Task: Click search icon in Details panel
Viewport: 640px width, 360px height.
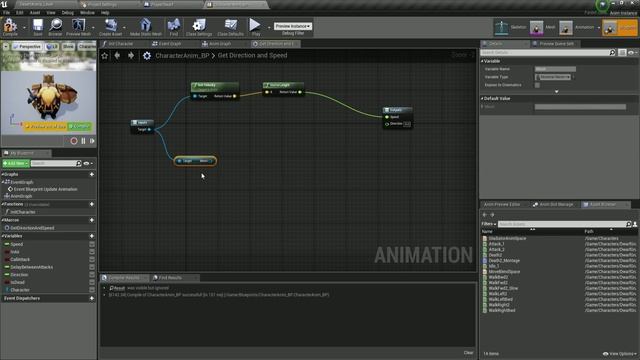Action: click(x=612, y=53)
